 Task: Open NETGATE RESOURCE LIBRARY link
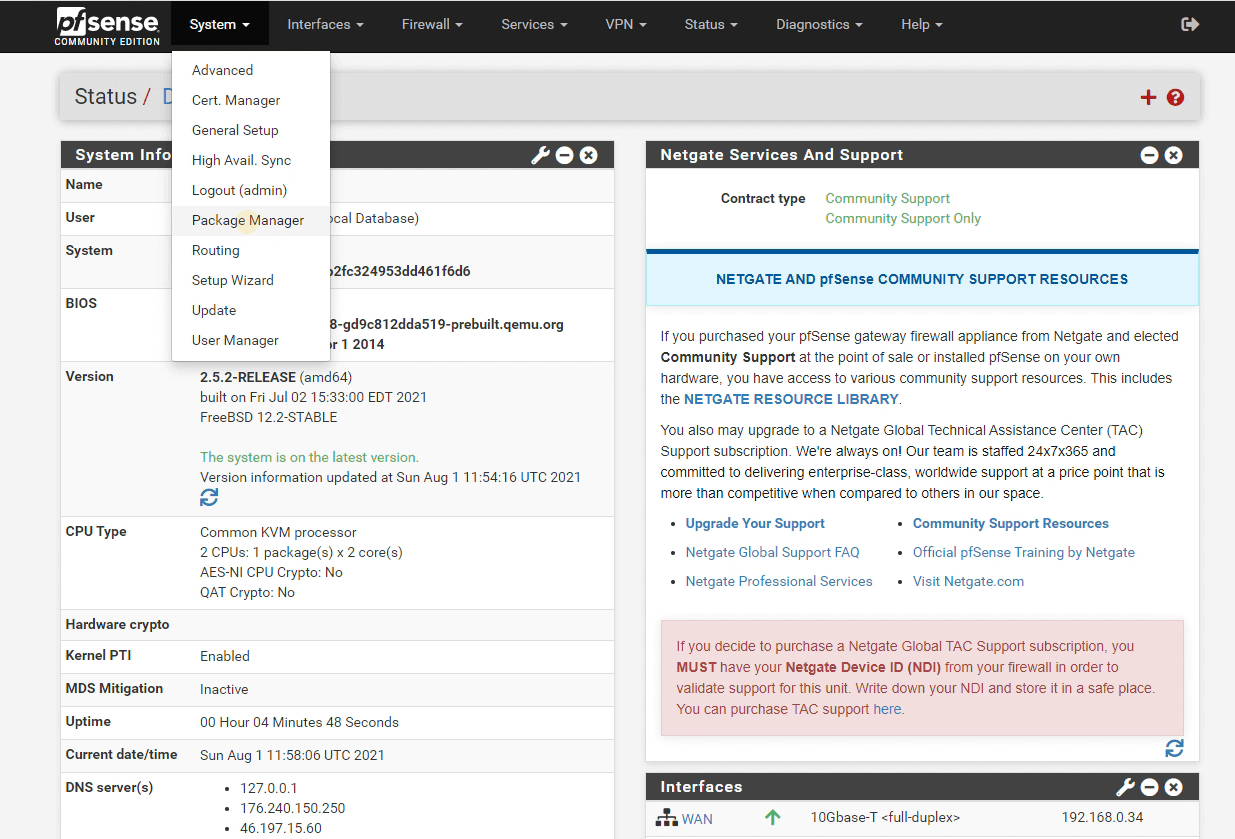coord(791,399)
